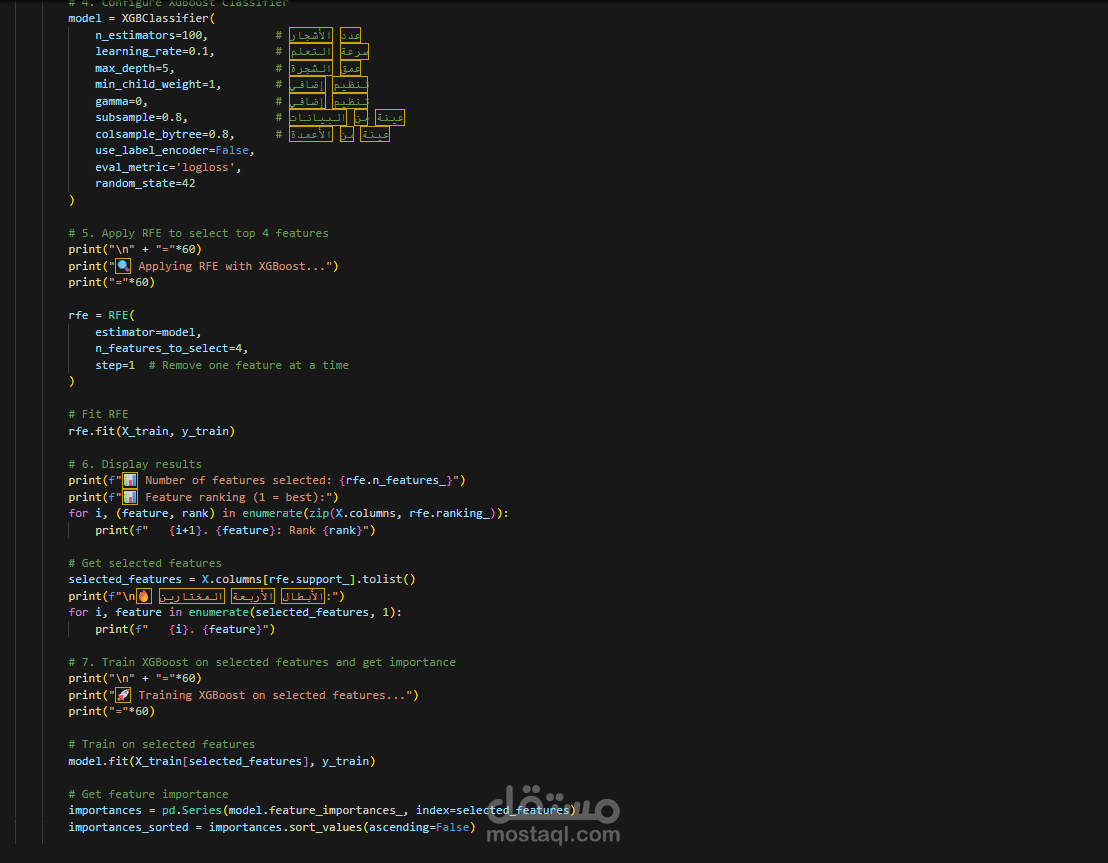Place cursor on n_features_to_select=4
This screenshot has width=1108, height=863.
(x=172, y=348)
